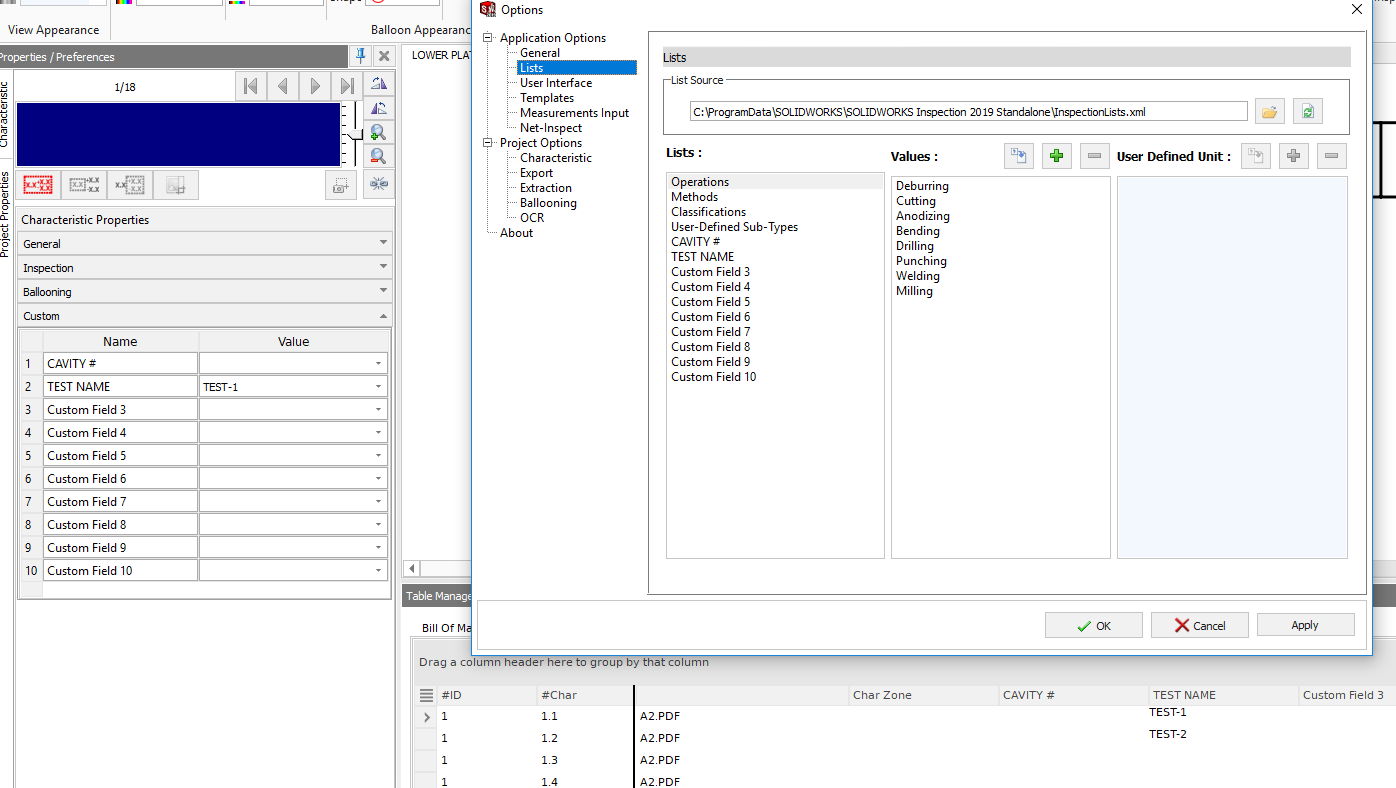
Task: Select the zoom in magnifier icon
Action: coord(379,132)
